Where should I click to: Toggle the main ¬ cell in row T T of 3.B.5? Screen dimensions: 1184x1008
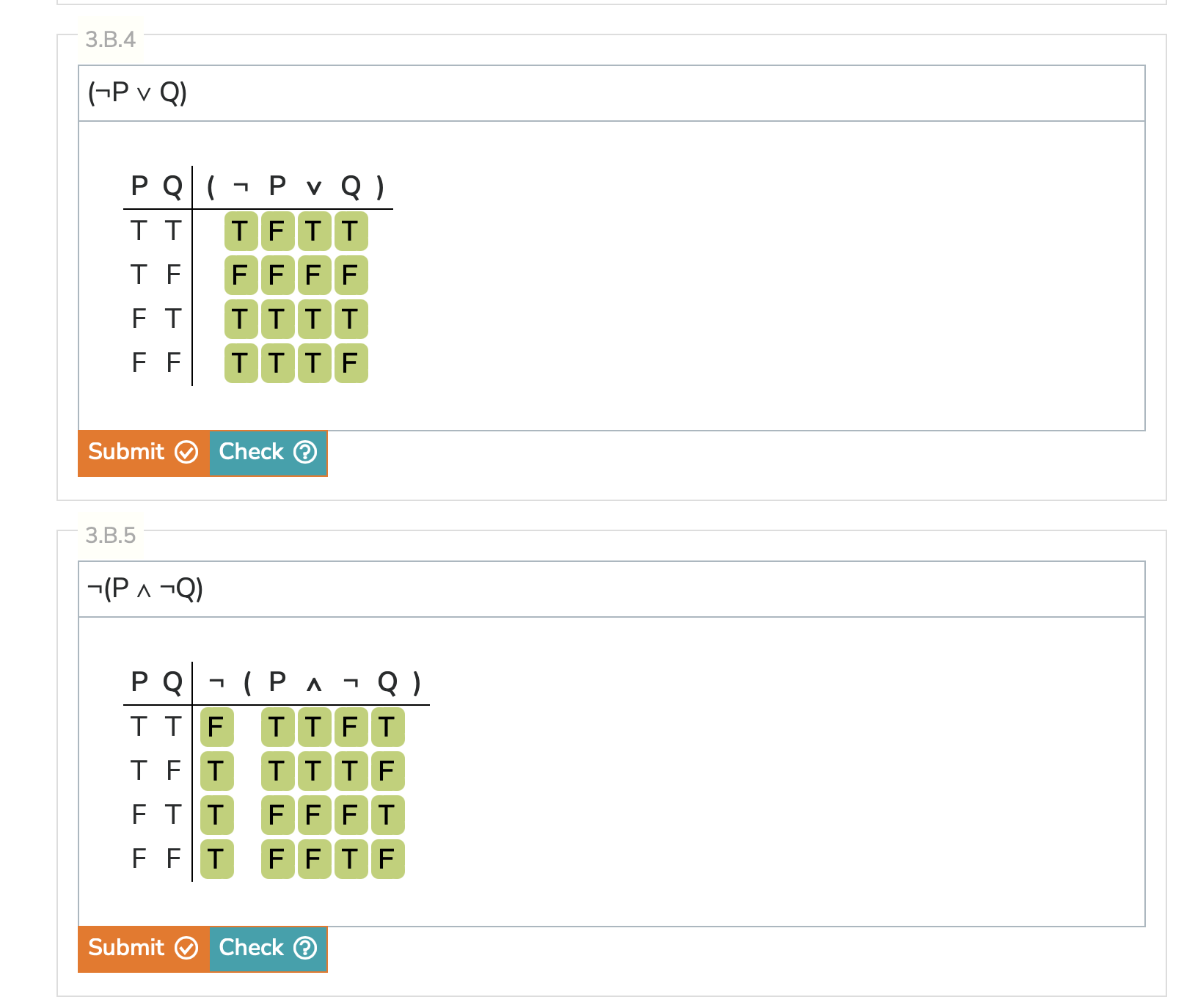216,728
